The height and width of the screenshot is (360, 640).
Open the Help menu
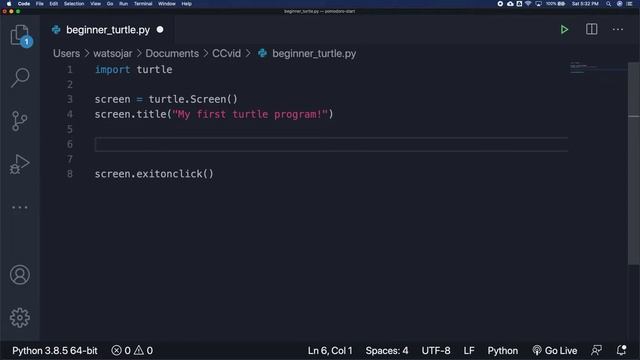(187, 4)
